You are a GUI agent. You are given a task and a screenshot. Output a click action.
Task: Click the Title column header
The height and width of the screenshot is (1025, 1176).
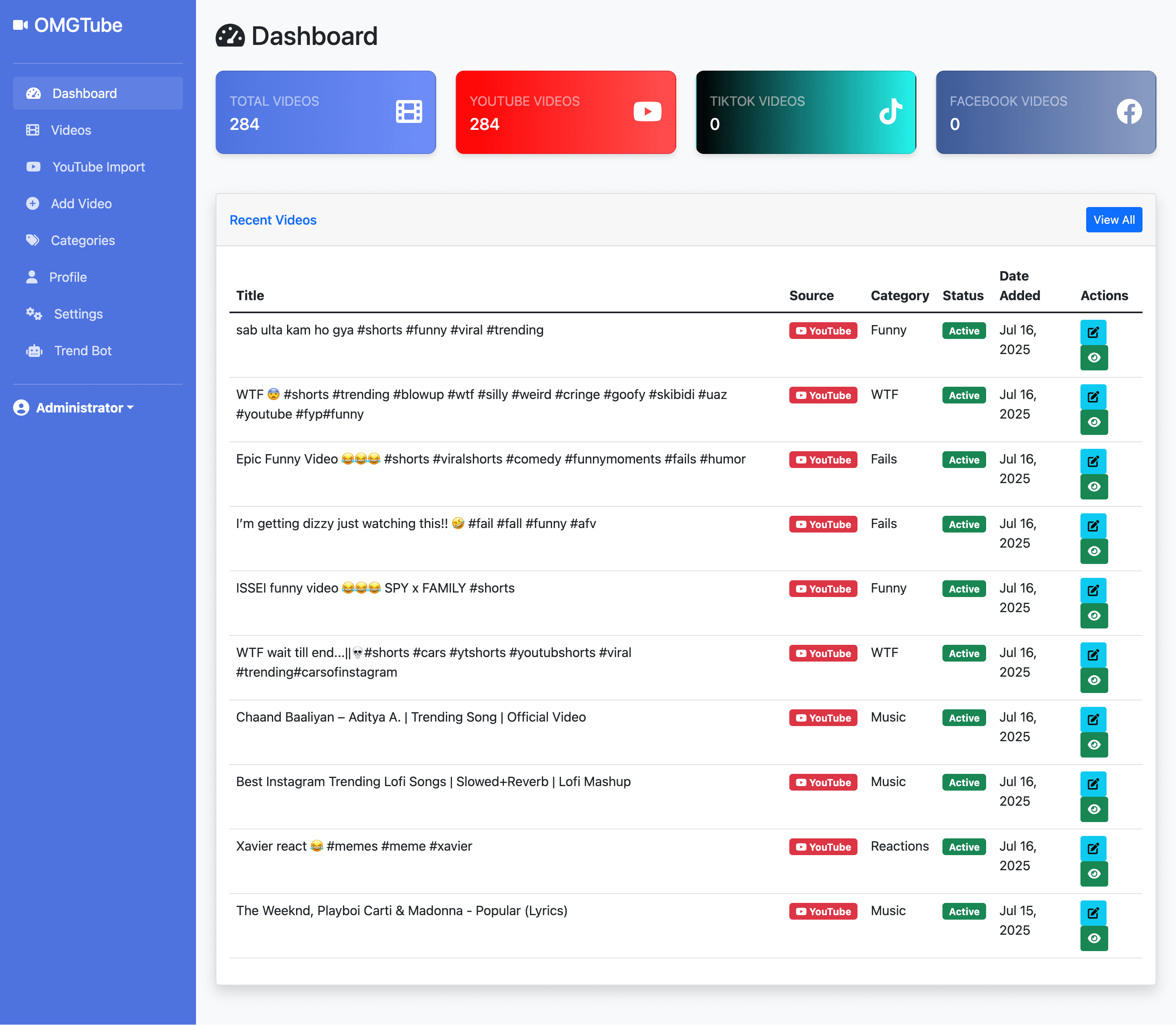[x=250, y=296]
